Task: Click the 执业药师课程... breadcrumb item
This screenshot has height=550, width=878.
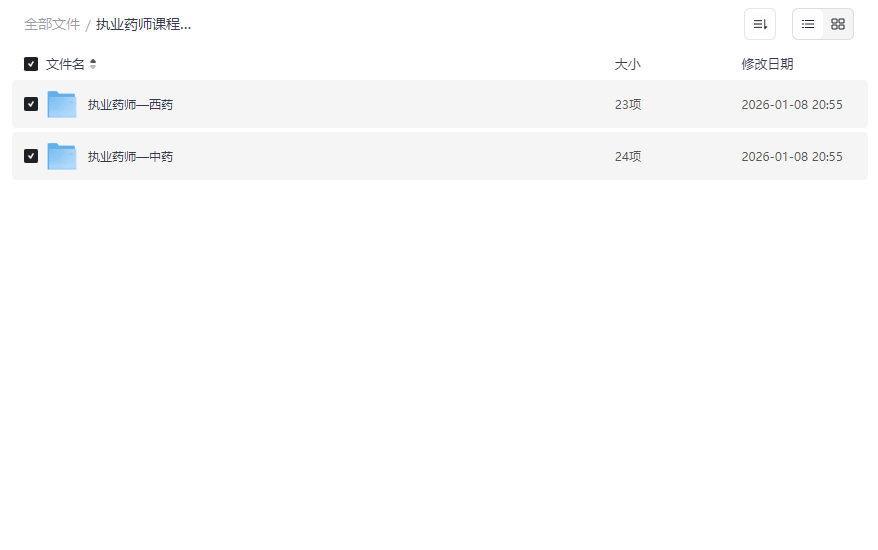Action: [143, 24]
